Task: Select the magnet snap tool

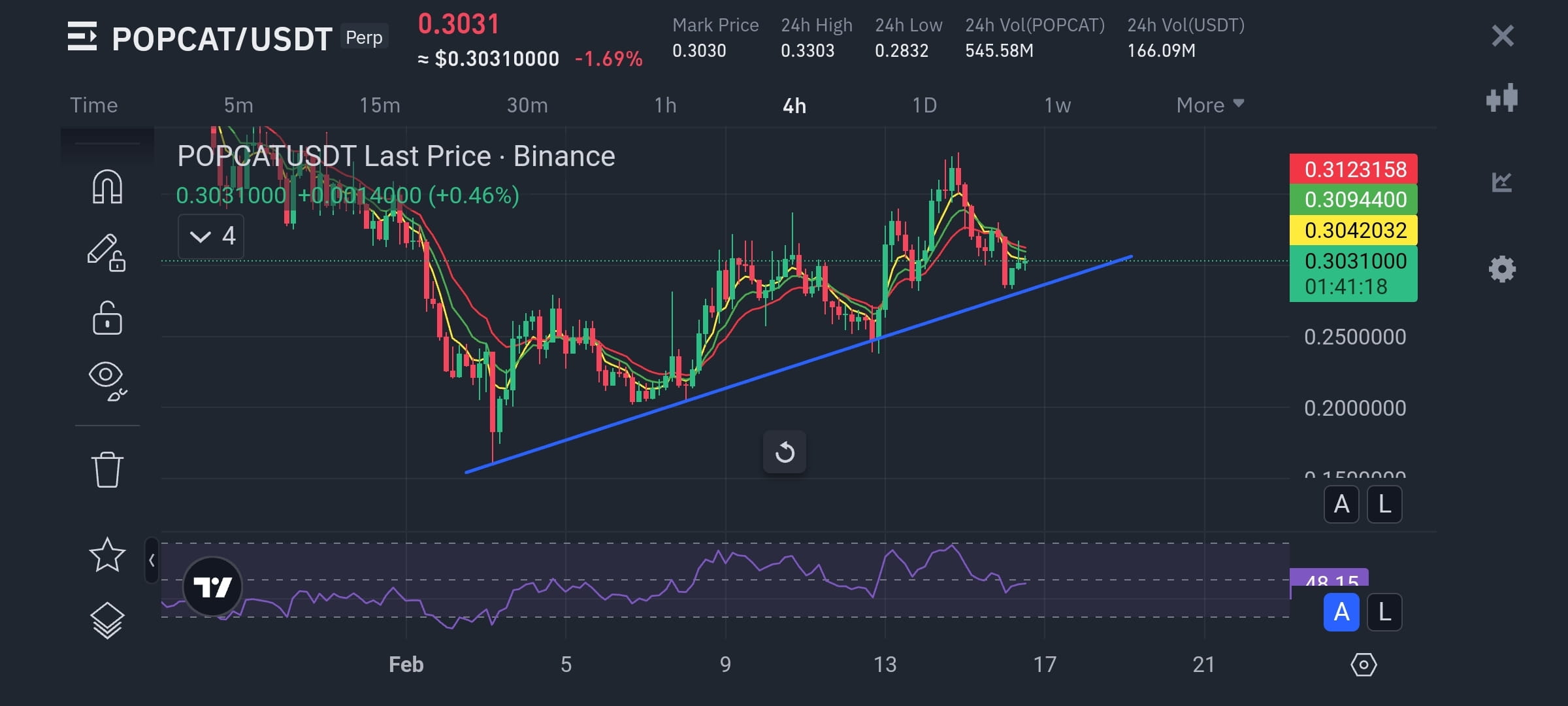Action: (x=107, y=187)
